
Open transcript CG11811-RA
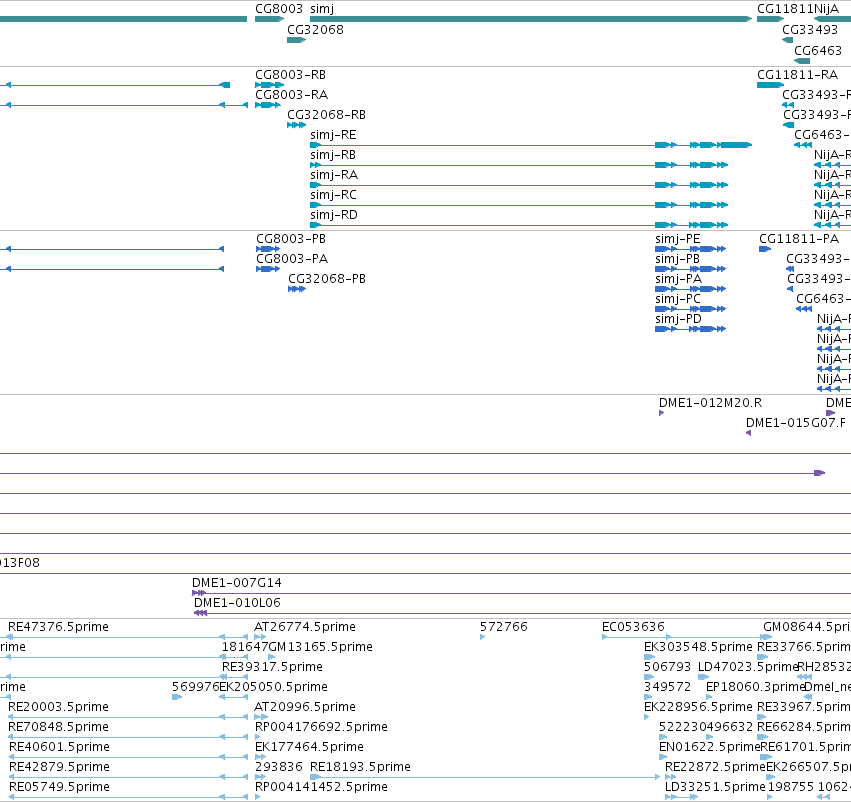point(797,75)
